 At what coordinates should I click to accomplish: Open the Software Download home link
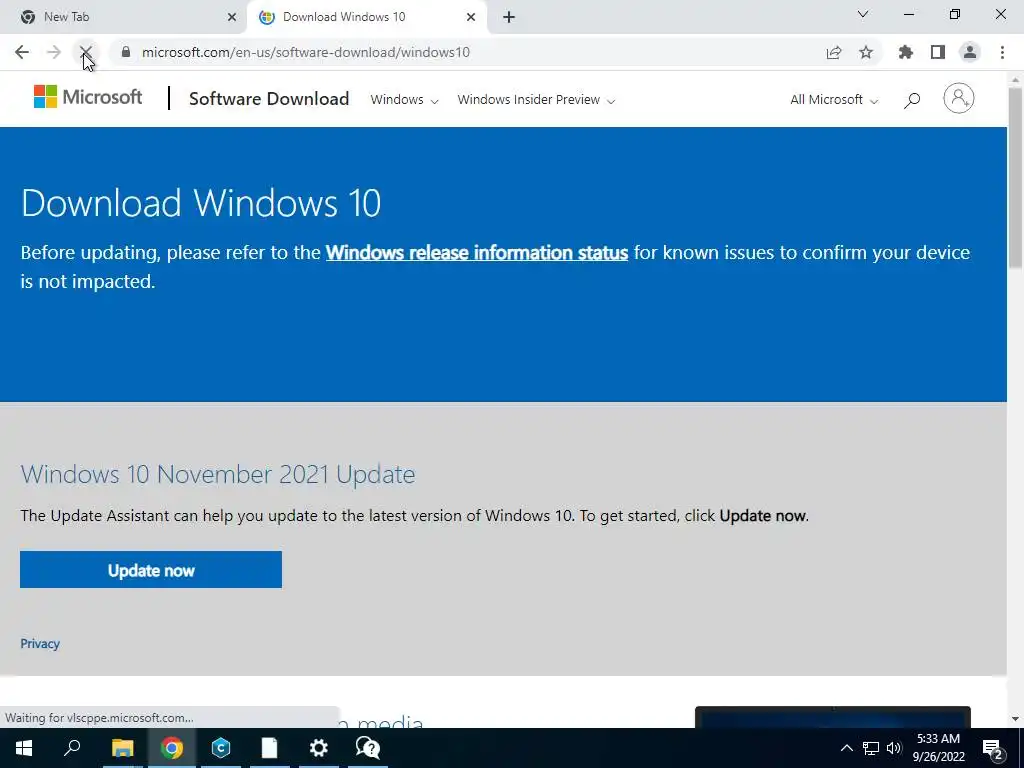point(269,99)
